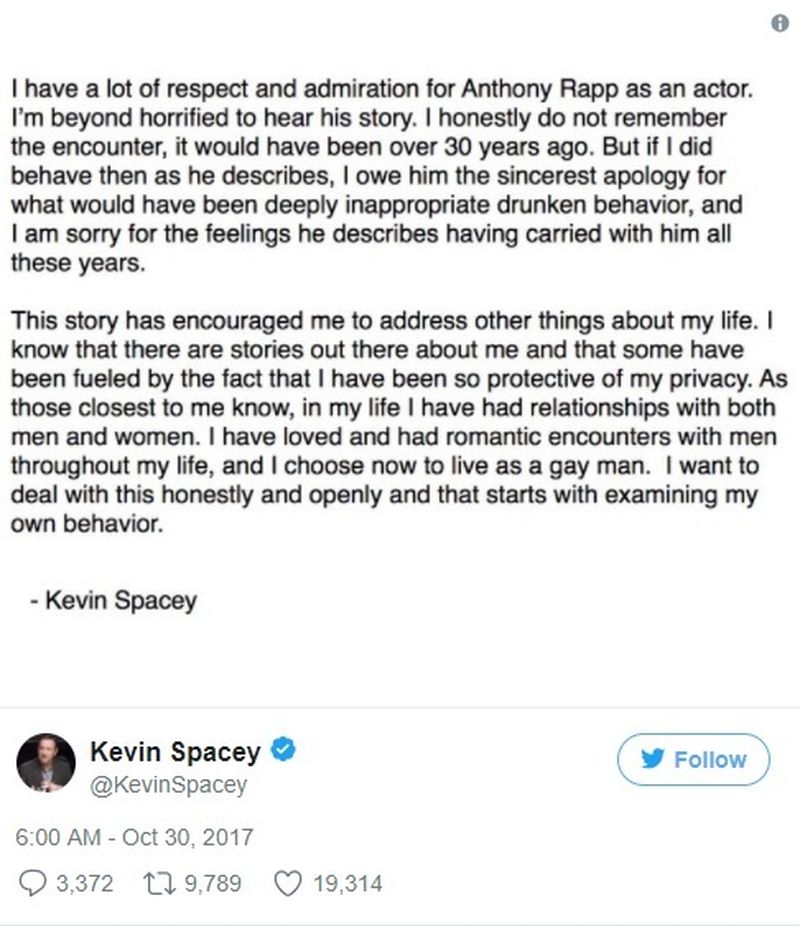This screenshot has width=800, height=926.
Task: Open Kevin Spacey's profile avatar picture
Action: pyautogui.click(x=45, y=766)
